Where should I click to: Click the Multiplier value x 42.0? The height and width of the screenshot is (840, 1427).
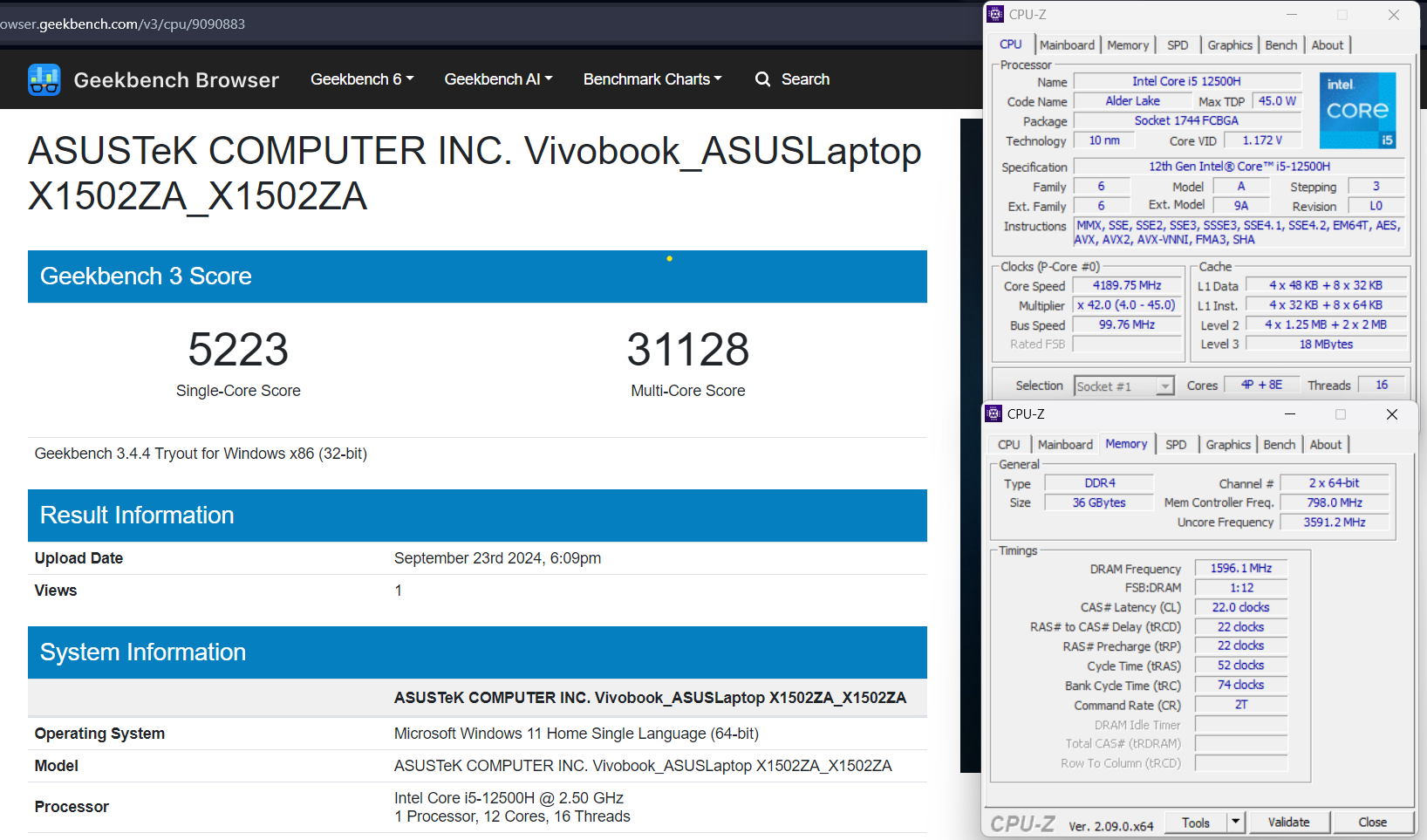[1127, 305]
